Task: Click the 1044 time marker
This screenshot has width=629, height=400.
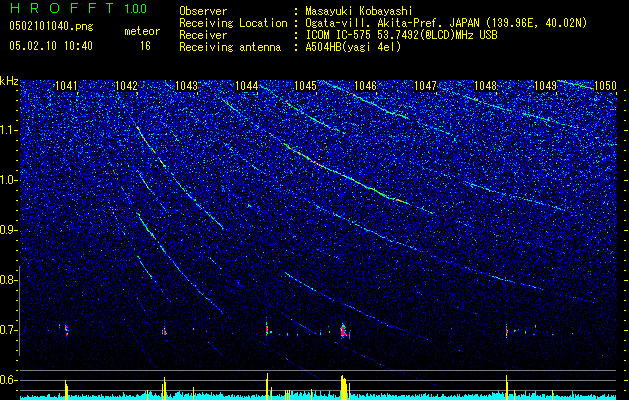Action: (x=246, y=86)
